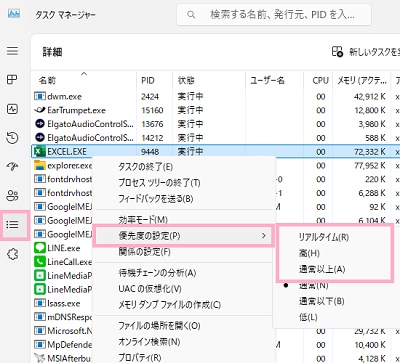Open プロパティ(R) from context menu

click(x=140, y=357)
